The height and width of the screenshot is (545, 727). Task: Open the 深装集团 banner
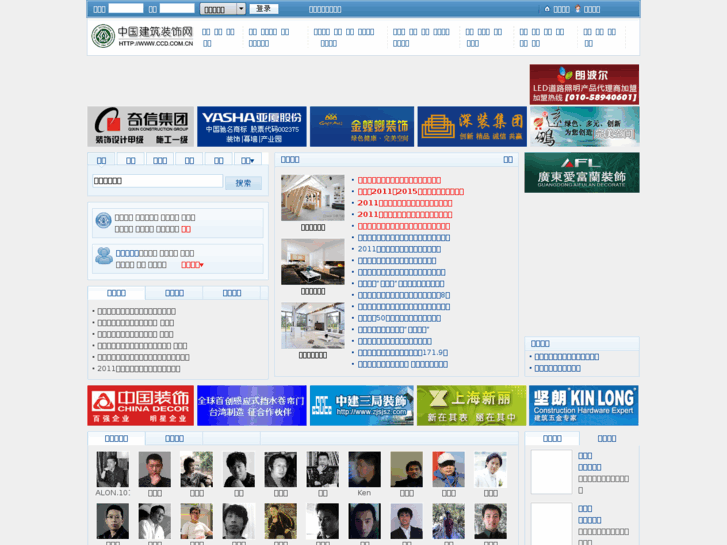click(472, 127)
